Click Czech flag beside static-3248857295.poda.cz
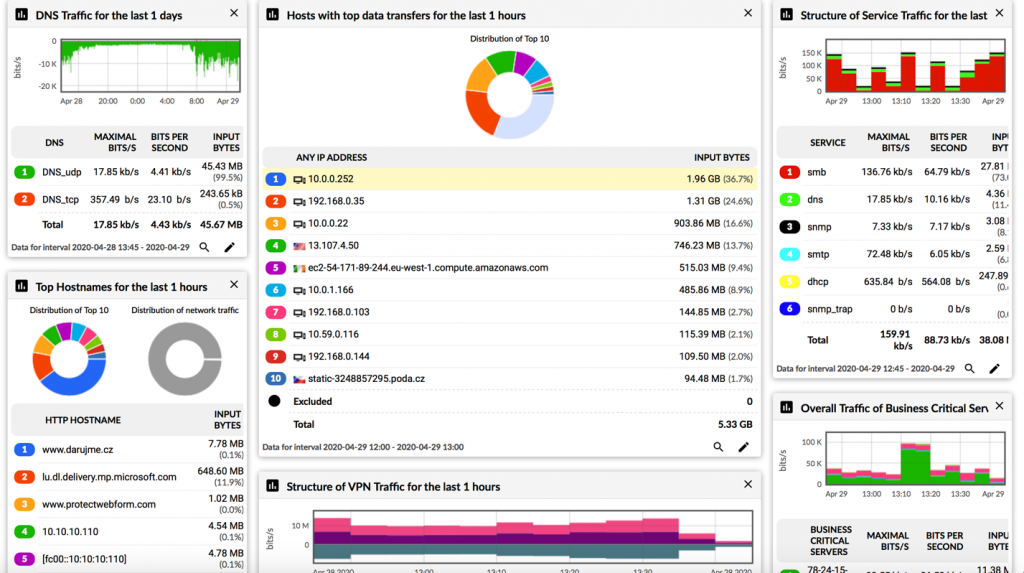 click(299, 380)
